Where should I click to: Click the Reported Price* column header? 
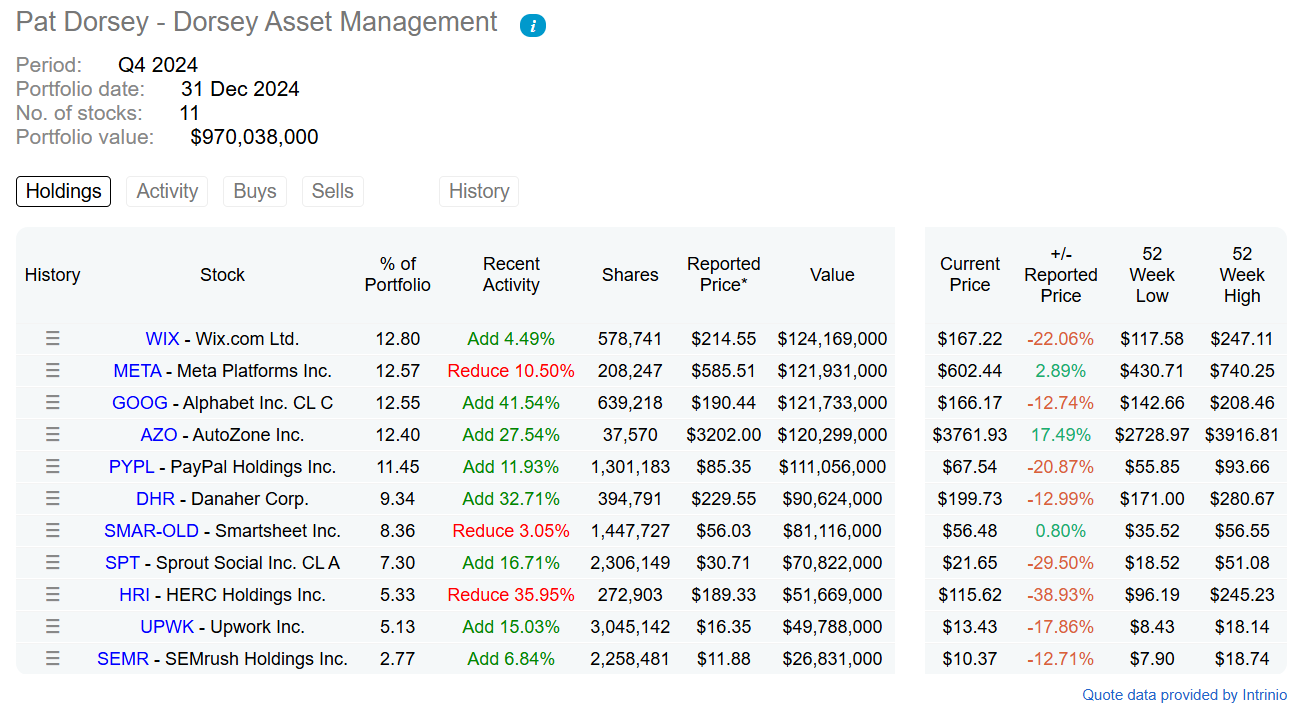pos(724,275)
